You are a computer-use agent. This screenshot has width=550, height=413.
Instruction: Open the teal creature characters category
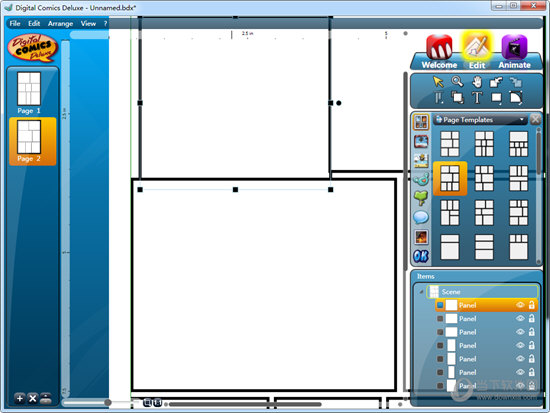click(x=421, y=179)
